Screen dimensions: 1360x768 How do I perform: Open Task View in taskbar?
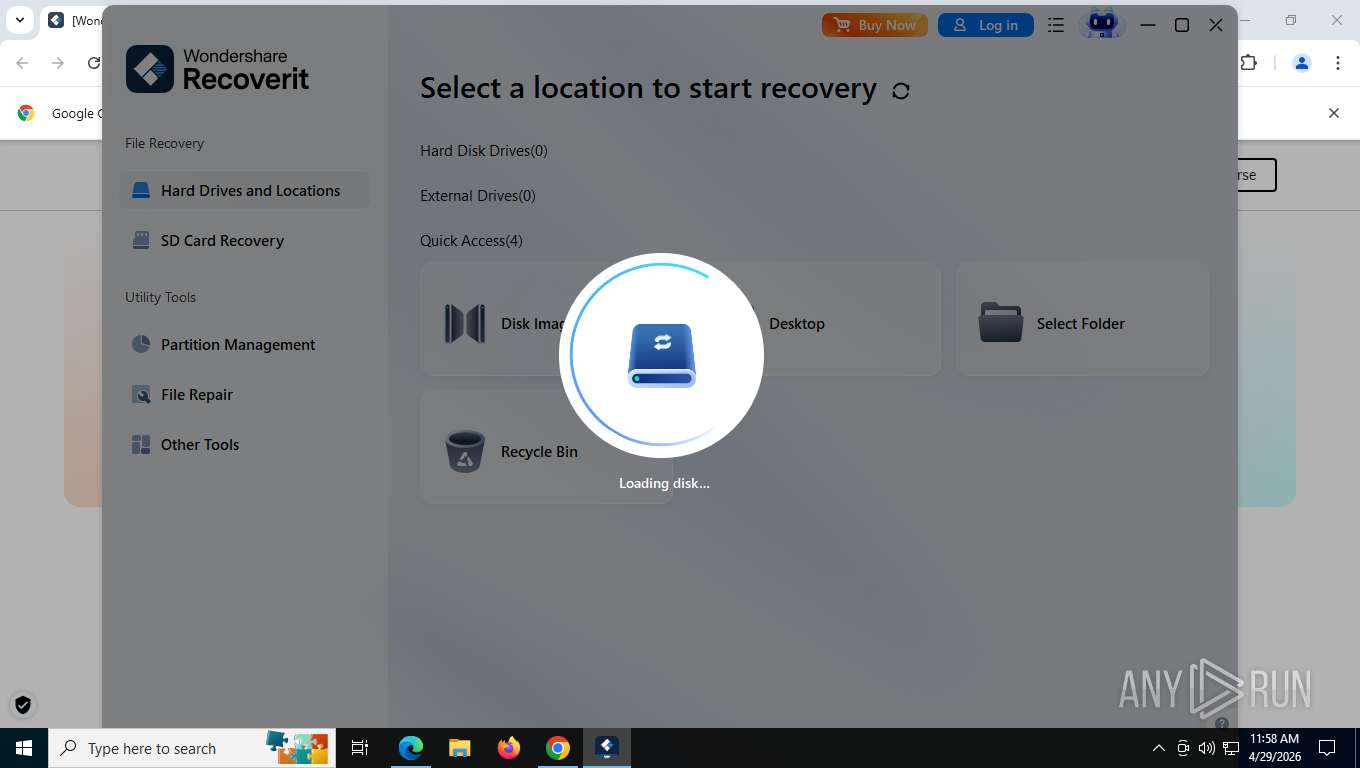tap(360, 748)
